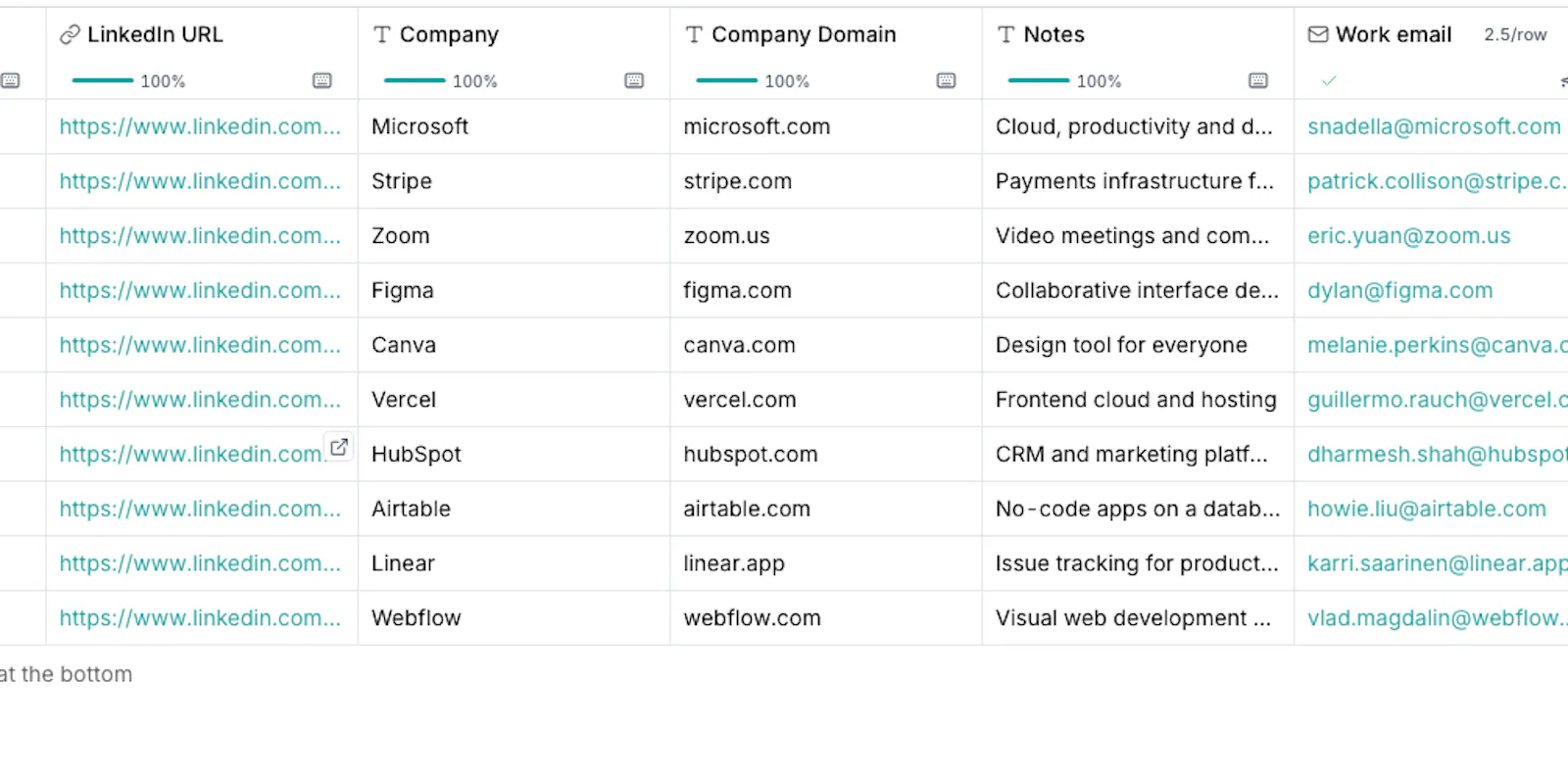Open the LinkedIn URL in the Microsoft row

tap(200, 126)
